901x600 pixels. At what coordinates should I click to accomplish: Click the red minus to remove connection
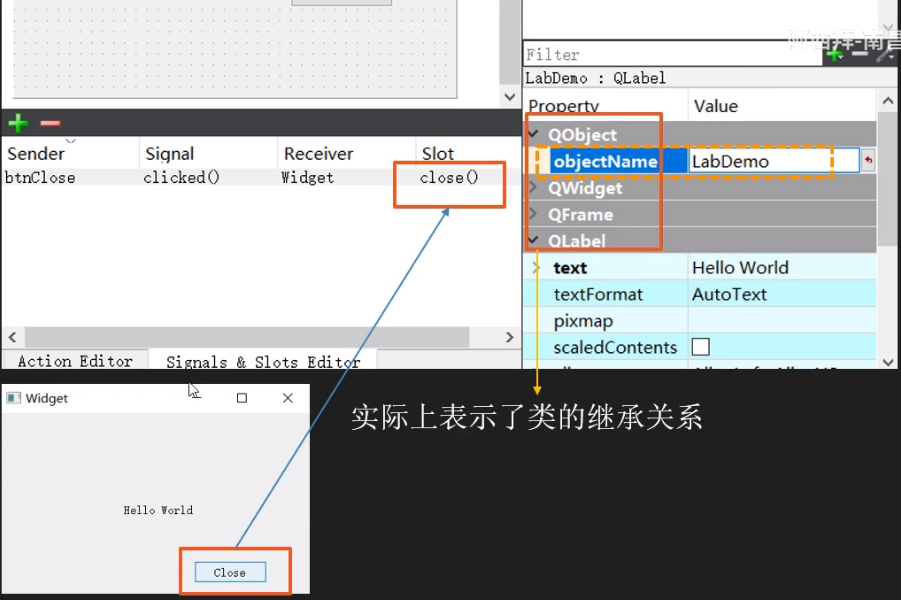(50, 123)
